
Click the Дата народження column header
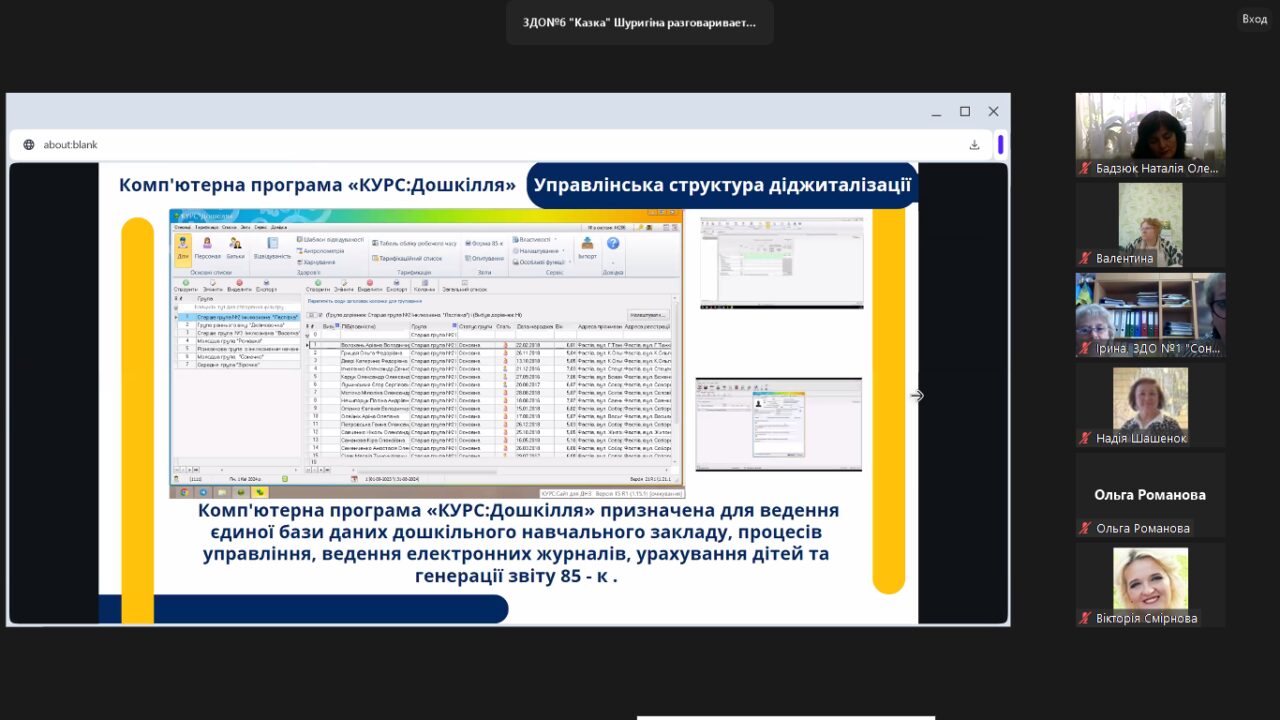535,326
